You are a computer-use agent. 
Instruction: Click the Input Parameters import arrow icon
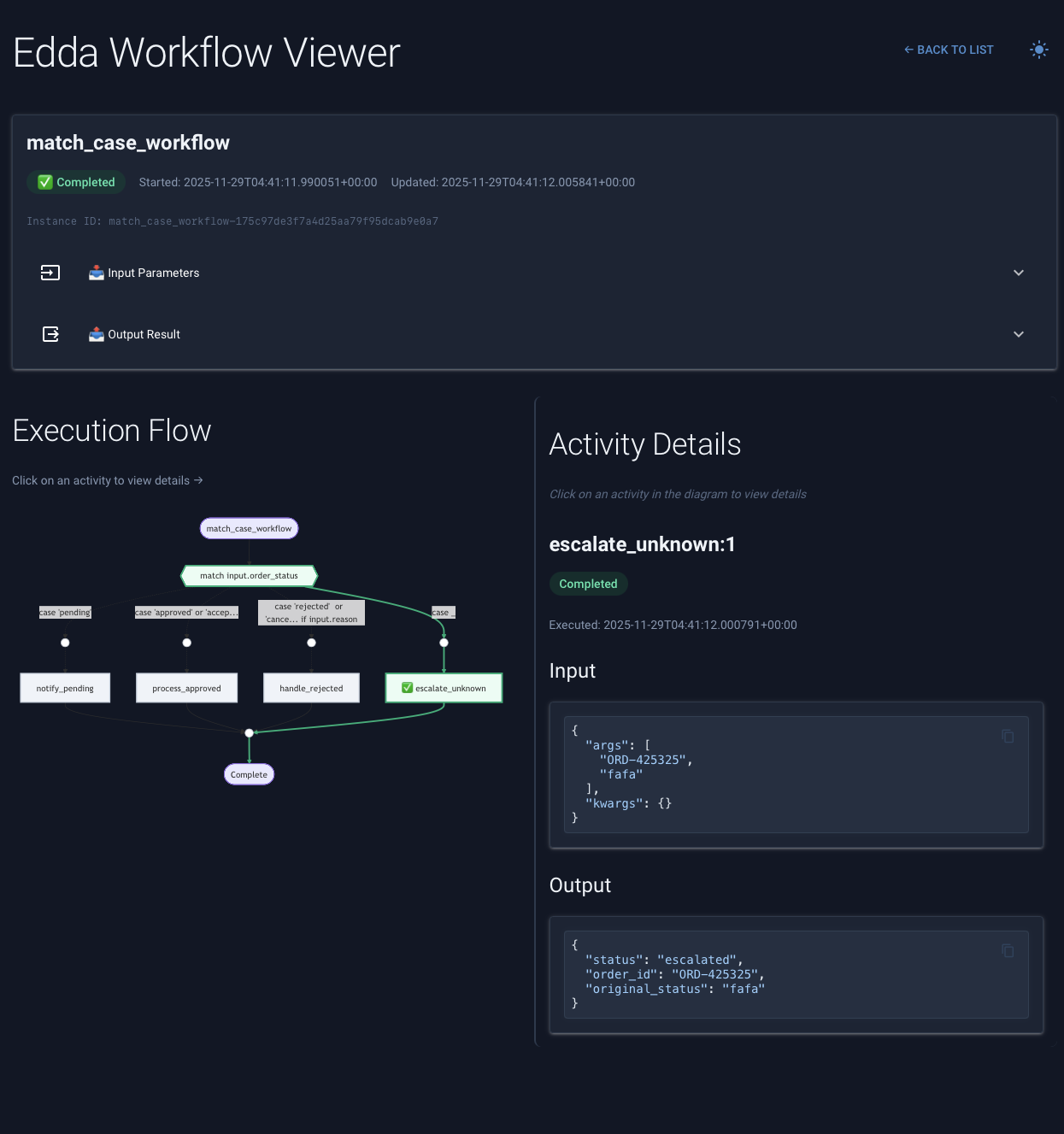coord(50,273)
